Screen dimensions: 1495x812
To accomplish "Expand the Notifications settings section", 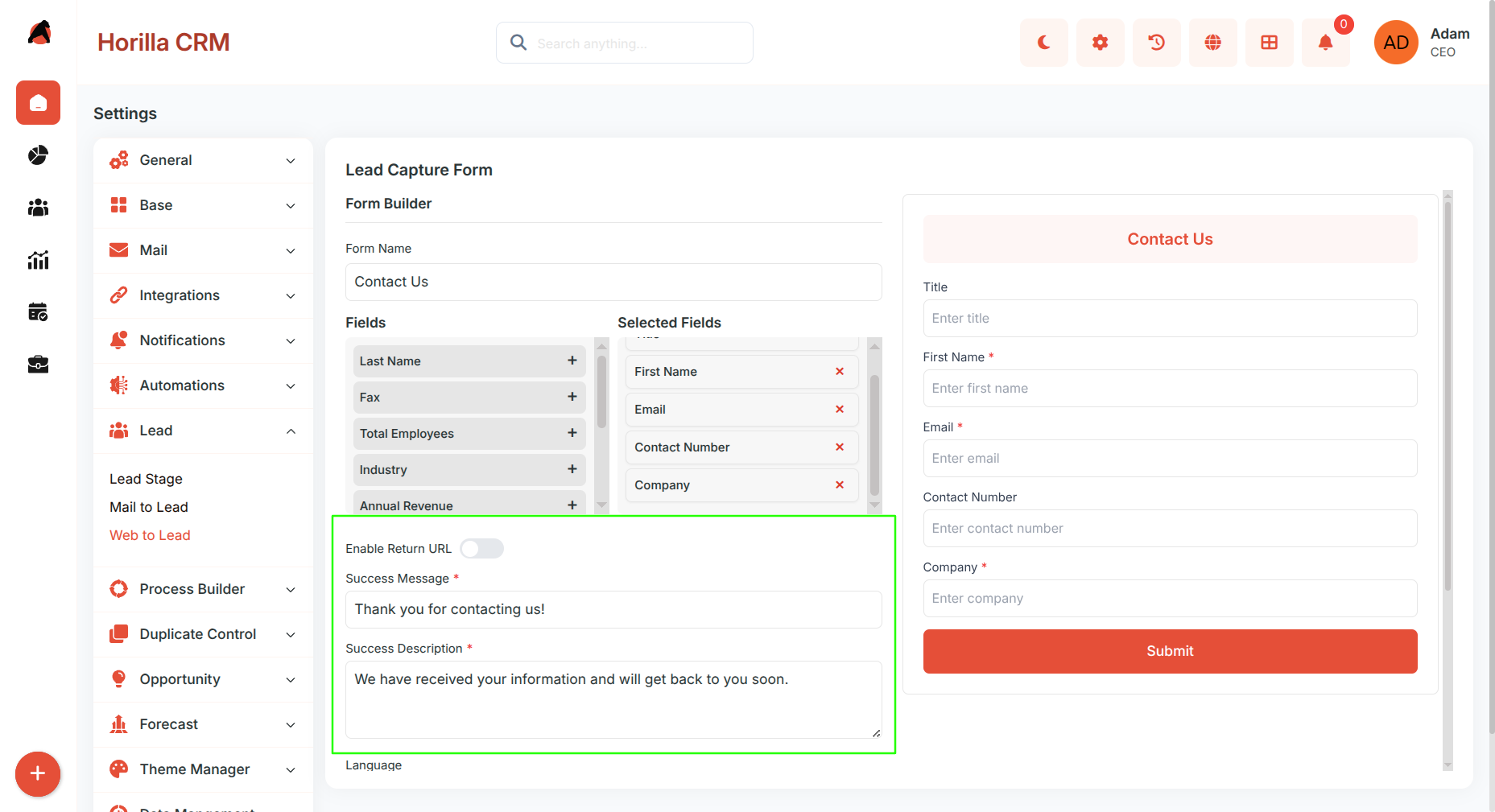I will pyautogui.click(x=203, y=340).
